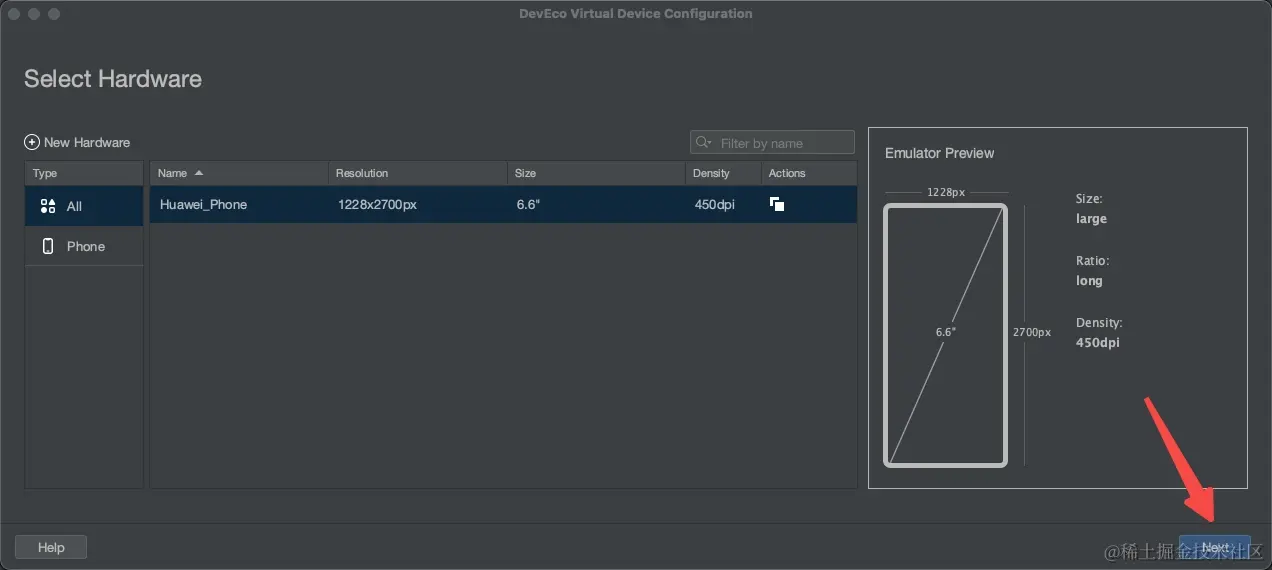The image size is (1272, 570).
Task: Click the 450dpi value in Emulator Preview
Action: point(1097,343)
